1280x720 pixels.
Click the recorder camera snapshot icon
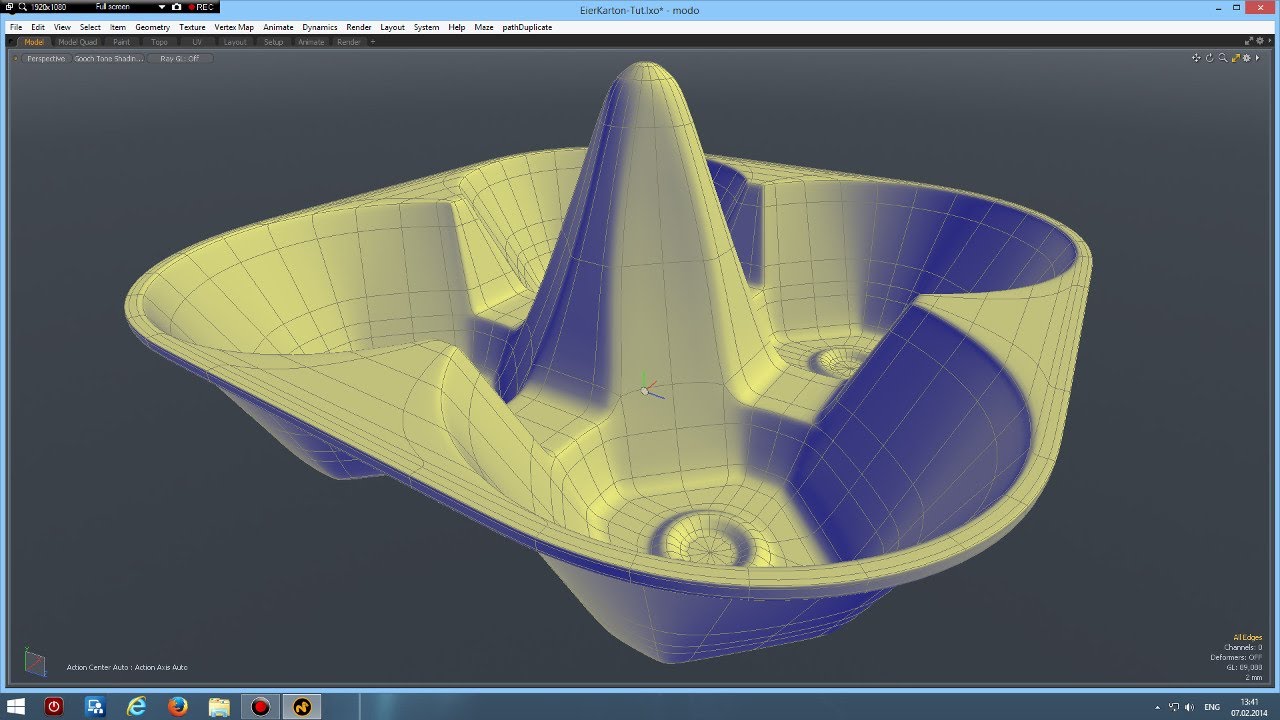pyautogui.click(x=177, y=7)
